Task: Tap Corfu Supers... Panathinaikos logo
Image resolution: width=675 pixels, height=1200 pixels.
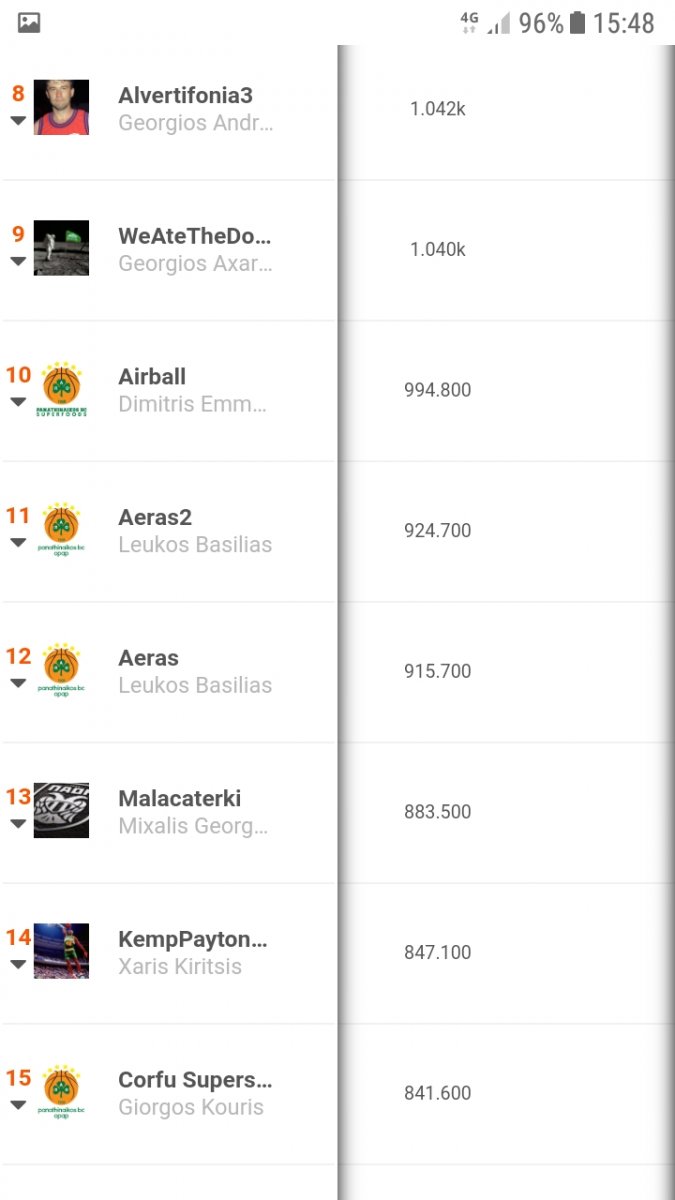Action: (x=62, y=1092)
